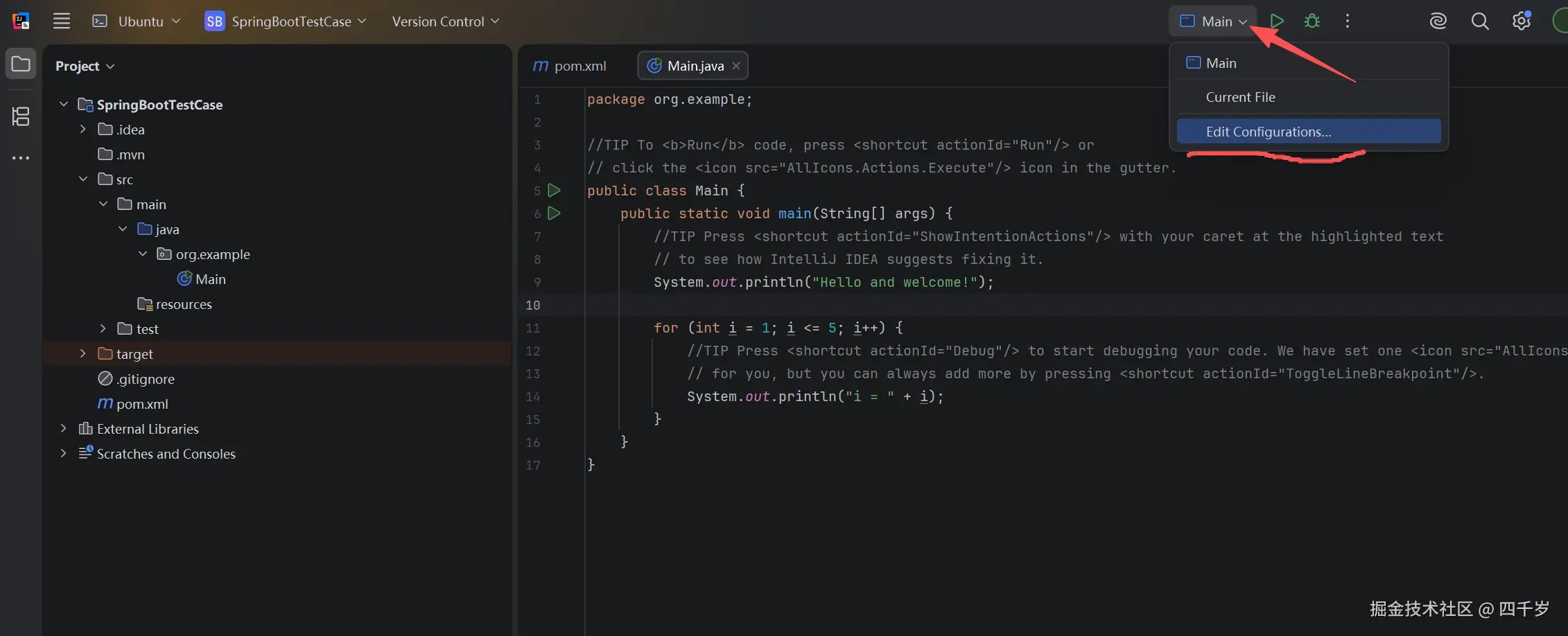Viewport: 1568px width, 636px height.
Task: Open the Version Control dropdown
Action: (445, 21)
